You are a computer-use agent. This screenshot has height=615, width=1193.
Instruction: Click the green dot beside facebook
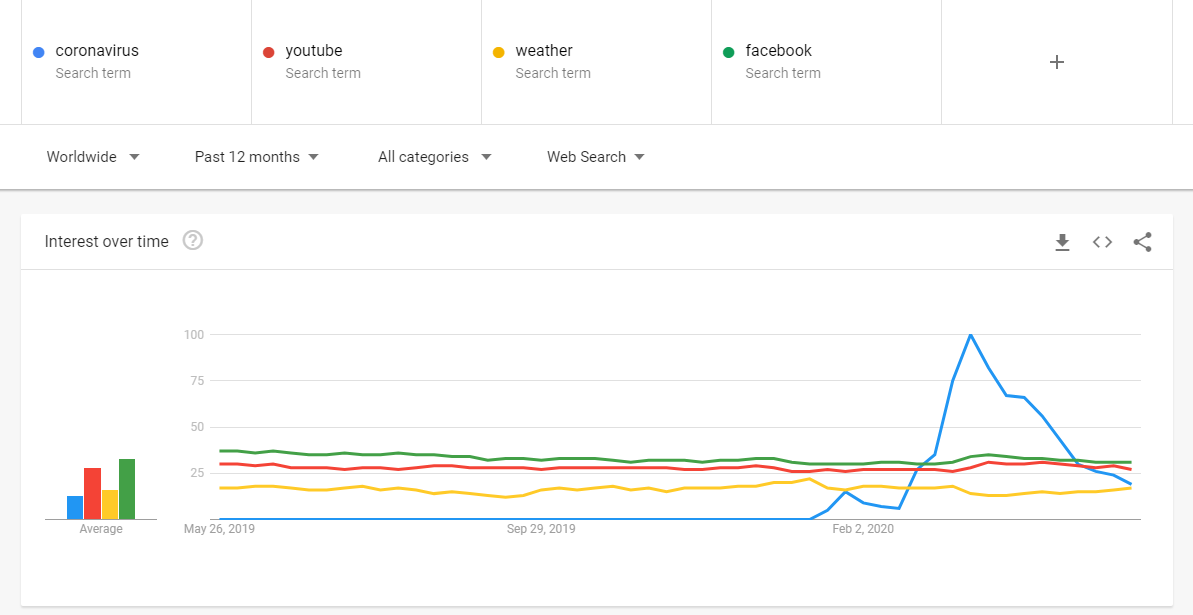pyautogui.click(x=728, y=52)
